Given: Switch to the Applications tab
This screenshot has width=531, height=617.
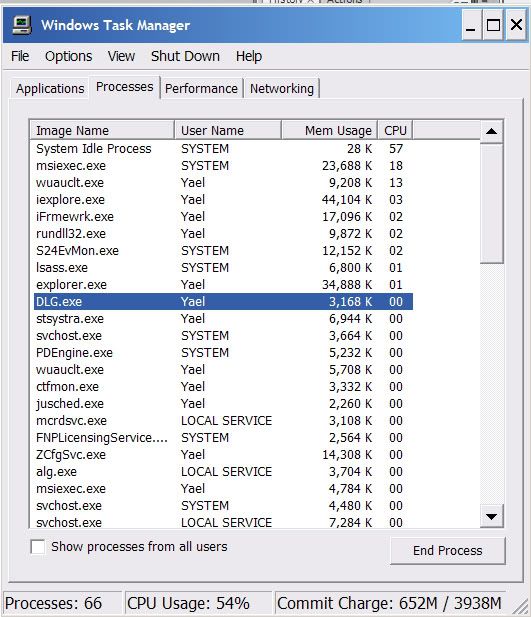Looking at the screenshot, I should pos(50,89).
